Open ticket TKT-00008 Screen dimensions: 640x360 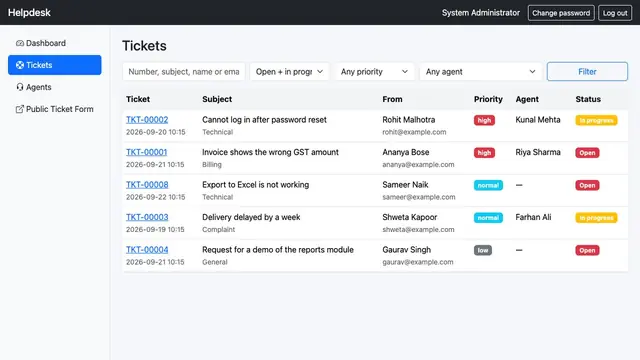tap(147, 184)
